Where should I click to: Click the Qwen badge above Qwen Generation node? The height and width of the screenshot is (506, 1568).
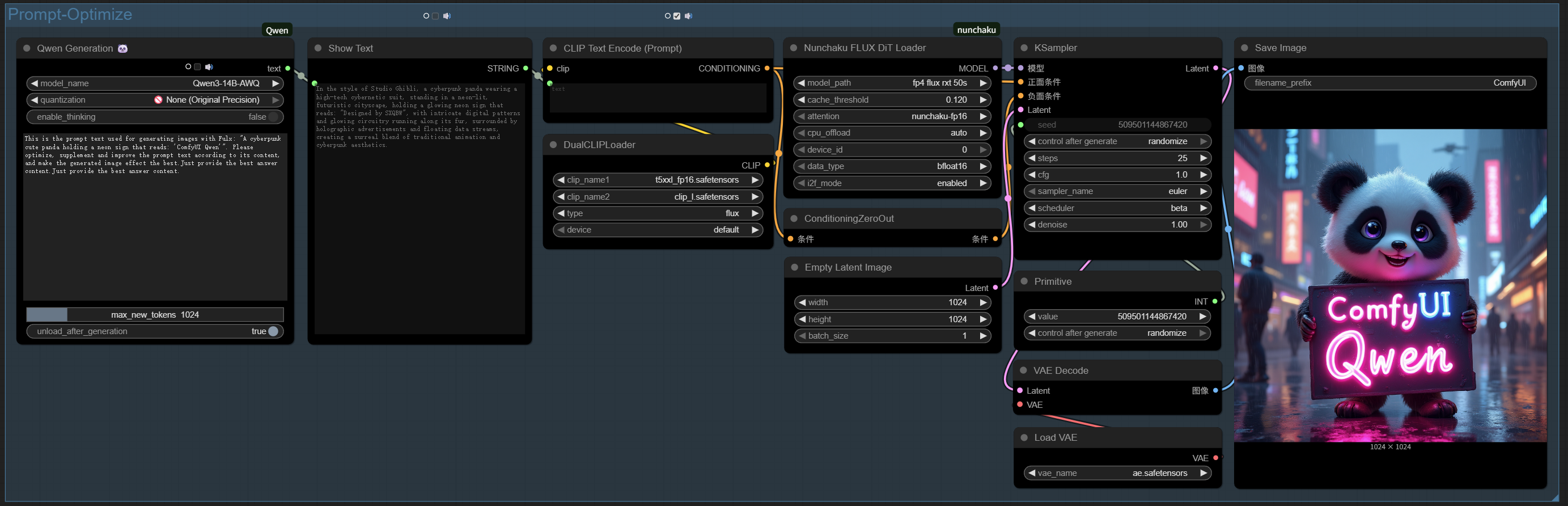point(277,31)
